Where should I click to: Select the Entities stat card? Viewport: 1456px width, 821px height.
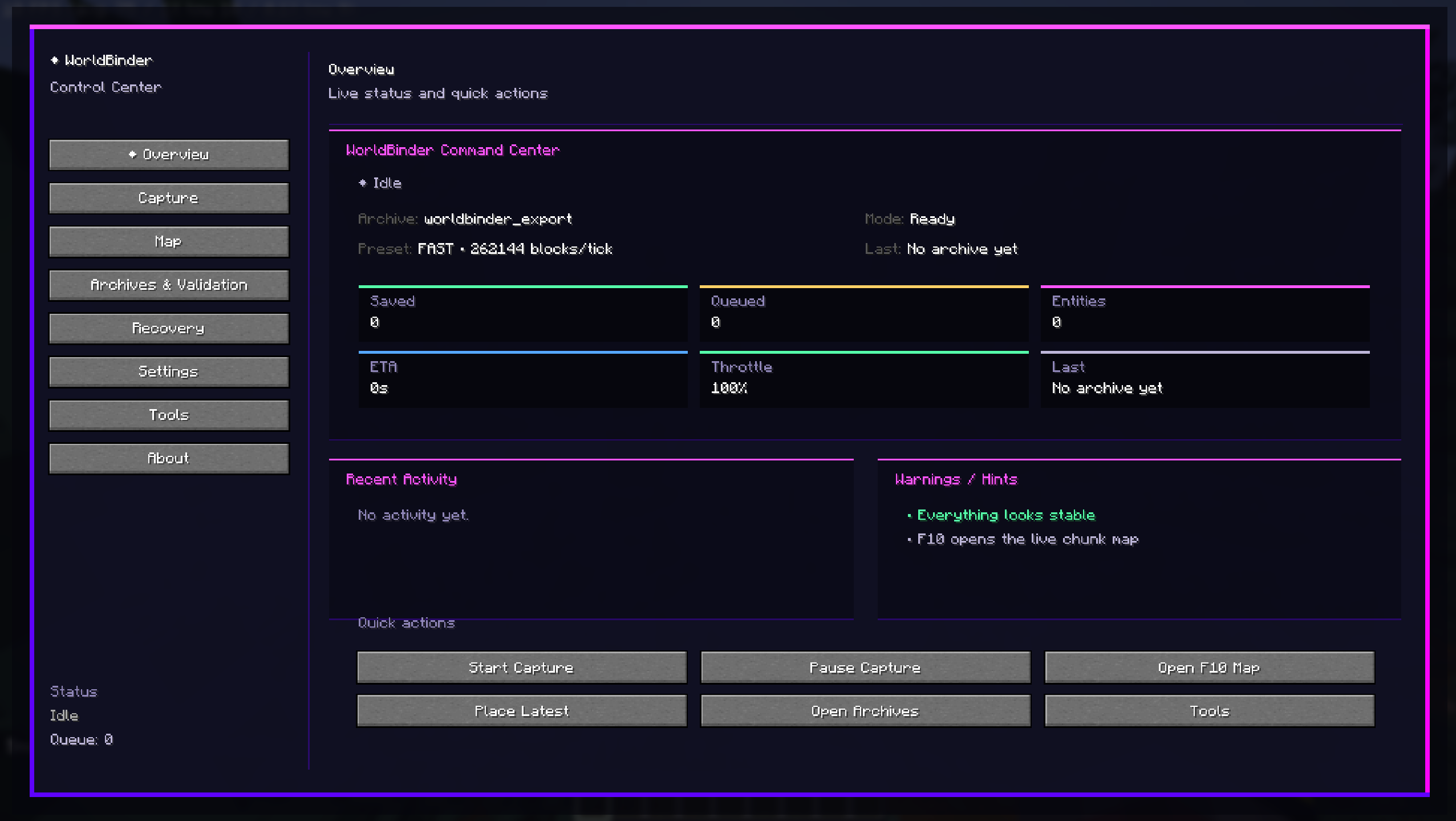pyautogui.click(x=1205, y=313)
